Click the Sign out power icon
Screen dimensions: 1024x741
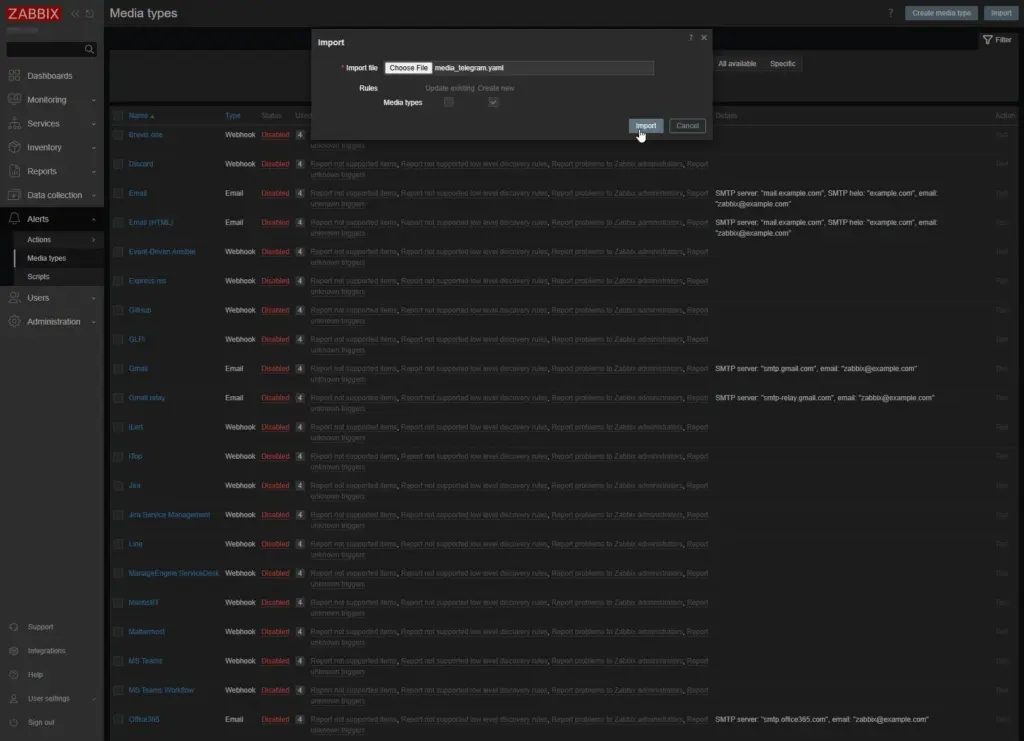14,722
